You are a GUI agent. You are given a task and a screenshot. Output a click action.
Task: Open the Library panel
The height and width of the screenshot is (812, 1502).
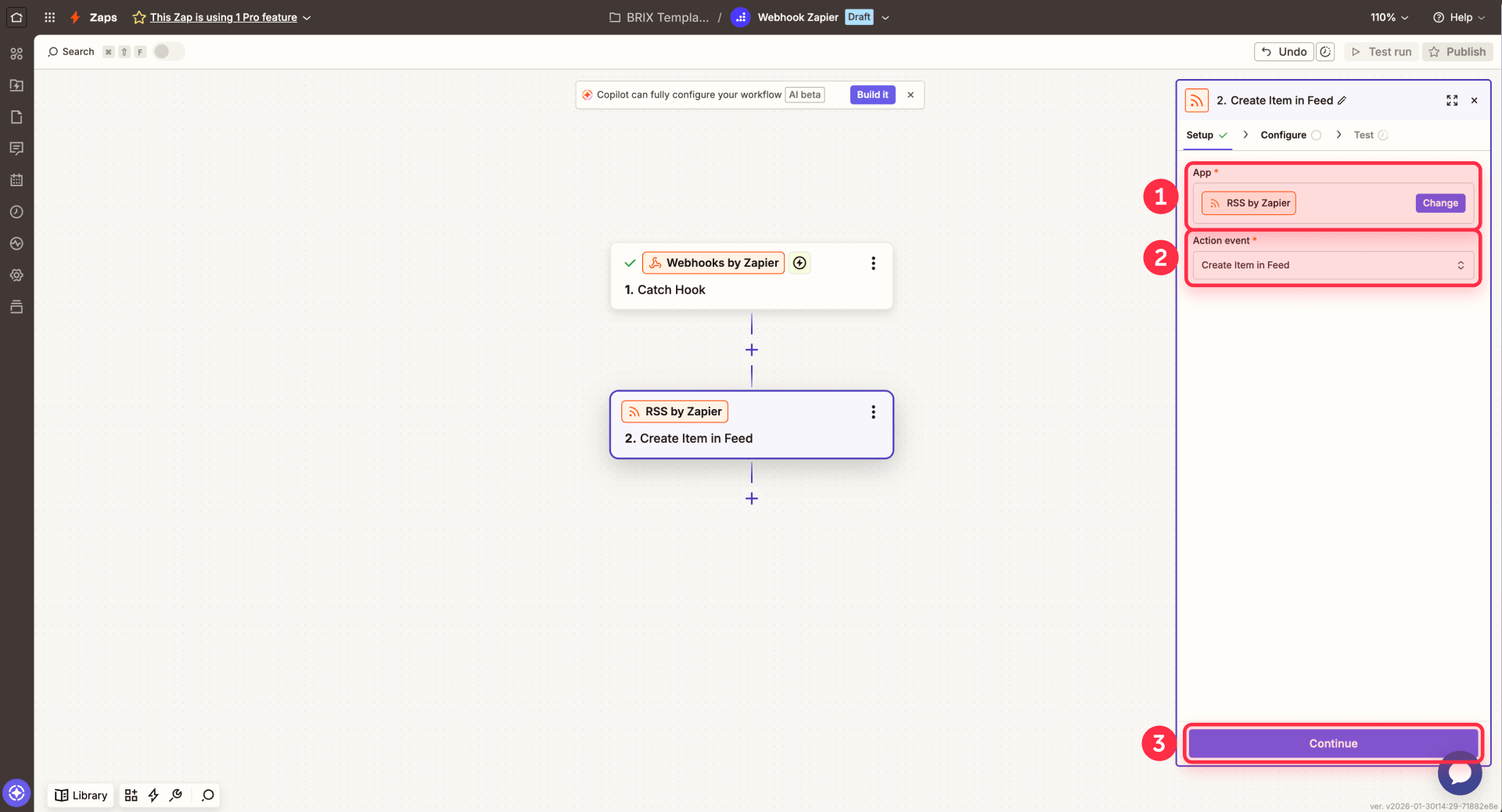point(81,796)
